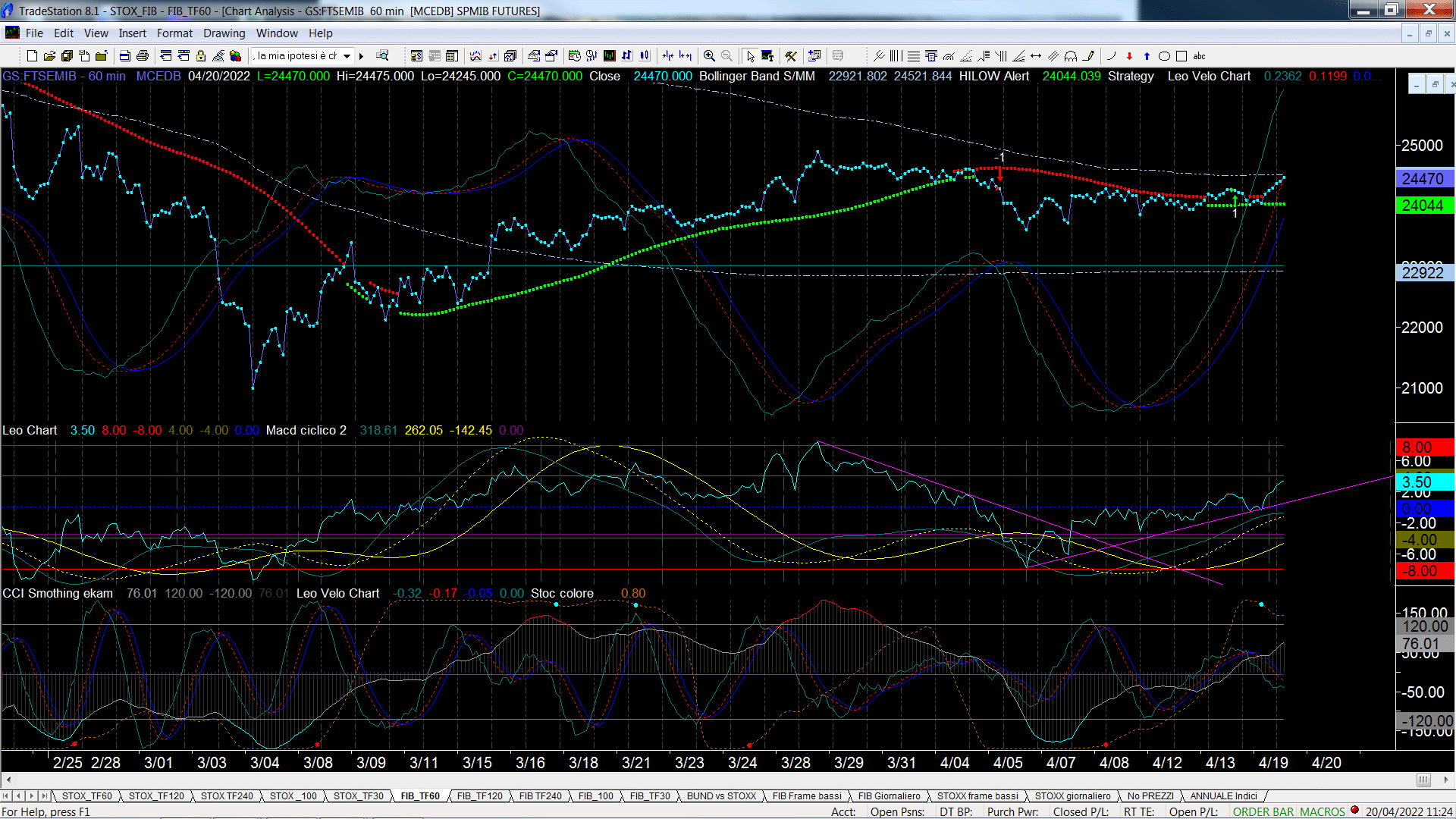Select the ellipse drawing tool

pyautogui.click(x=1164, y=56)
